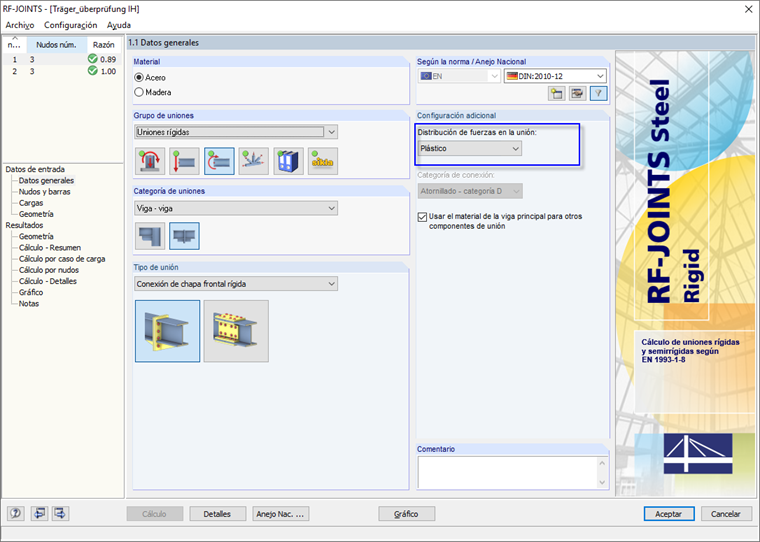Select Cálculo - Detalles in the navigator
Screen dimensions: 760x542
click(x=48, y=281)
